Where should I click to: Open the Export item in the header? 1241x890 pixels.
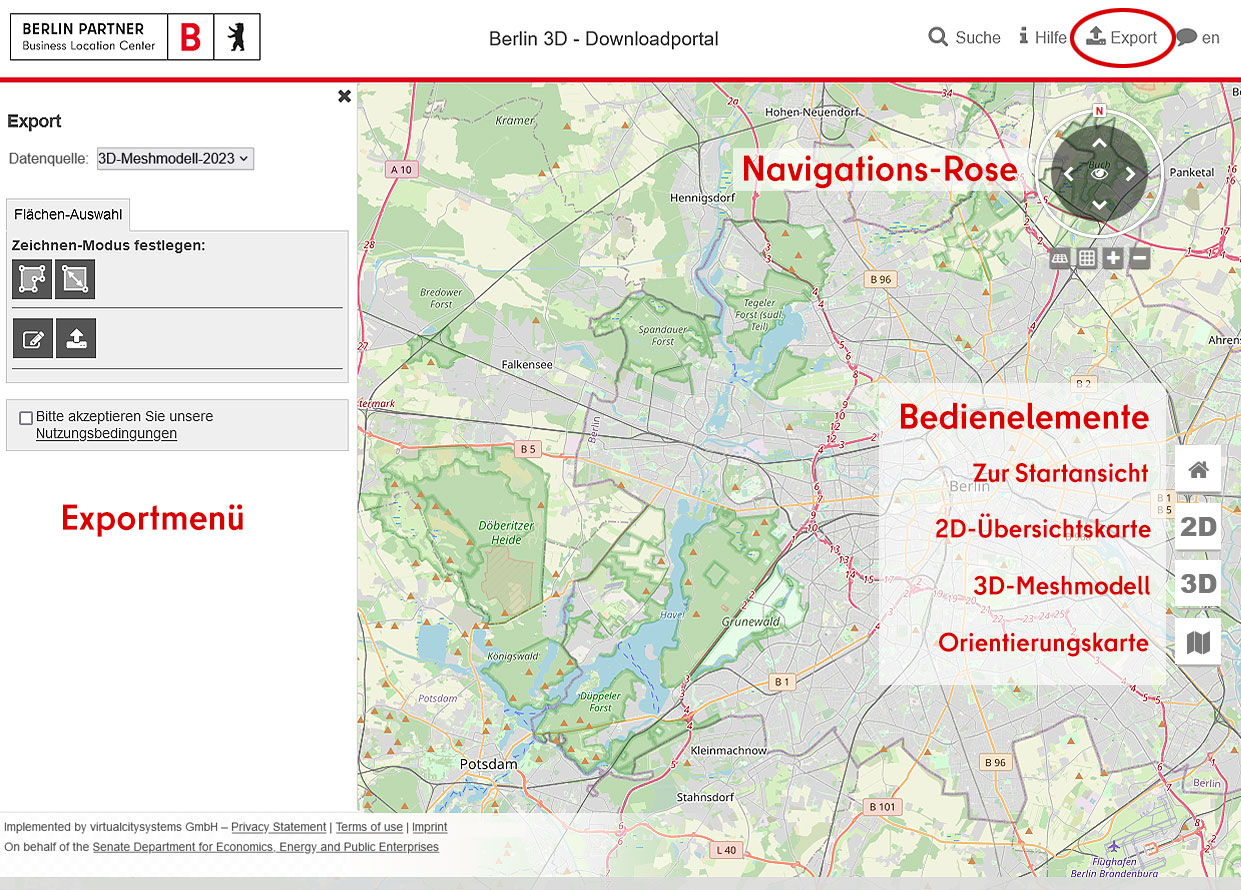tap(1121, 38)
